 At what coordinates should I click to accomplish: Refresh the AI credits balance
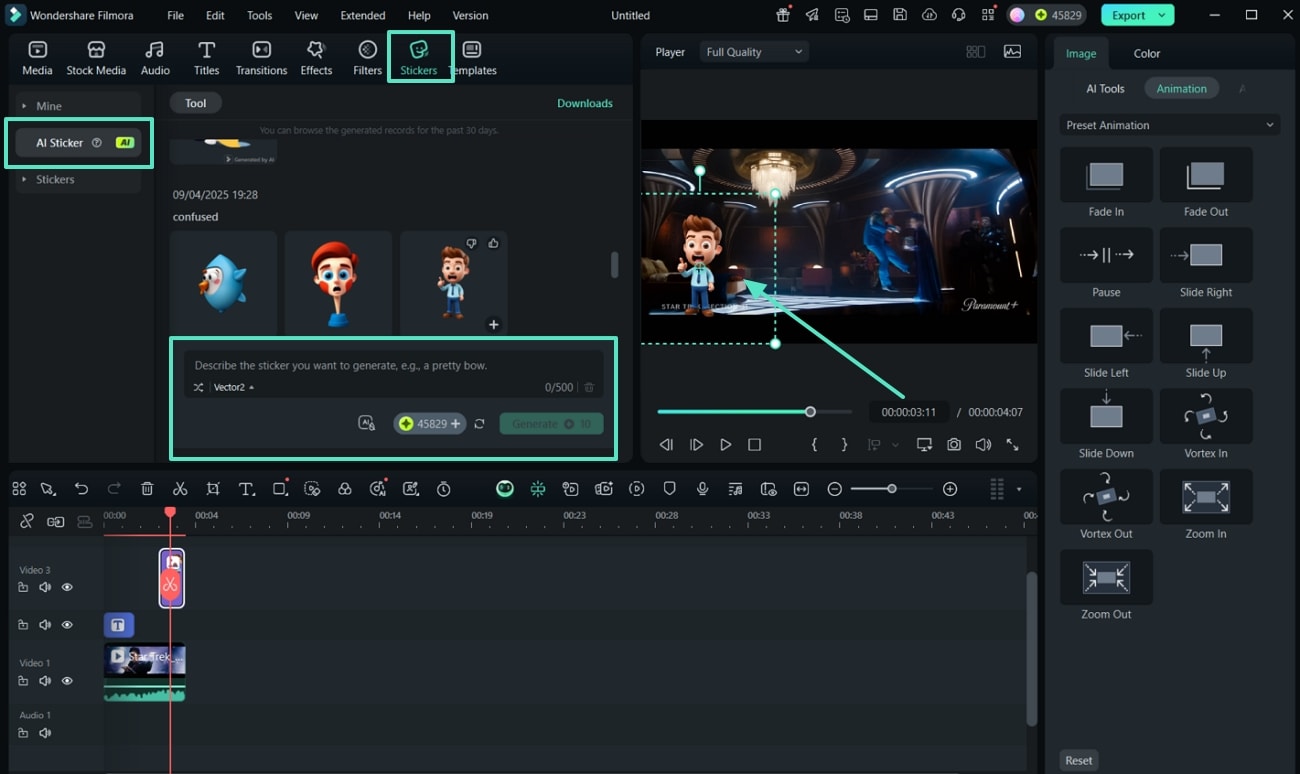click(480, 424)
